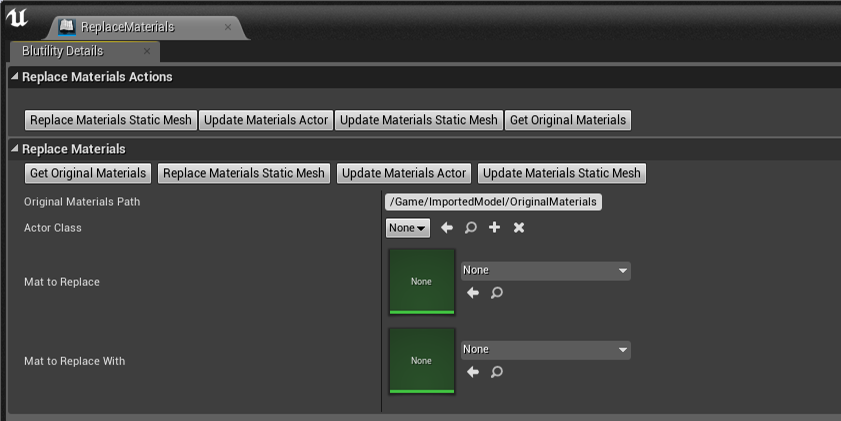
Task: Open the Mat to Replace With asset dropdown
Action: pos(545,350)
